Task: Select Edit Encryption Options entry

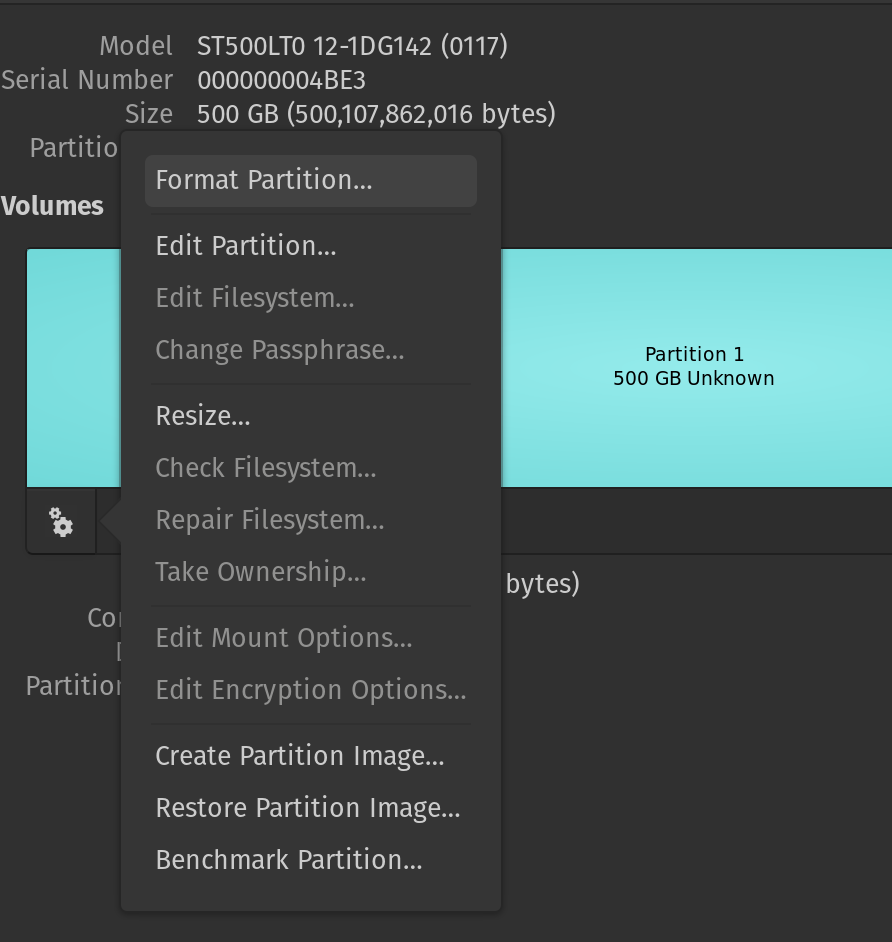Action: click(311, 690)
